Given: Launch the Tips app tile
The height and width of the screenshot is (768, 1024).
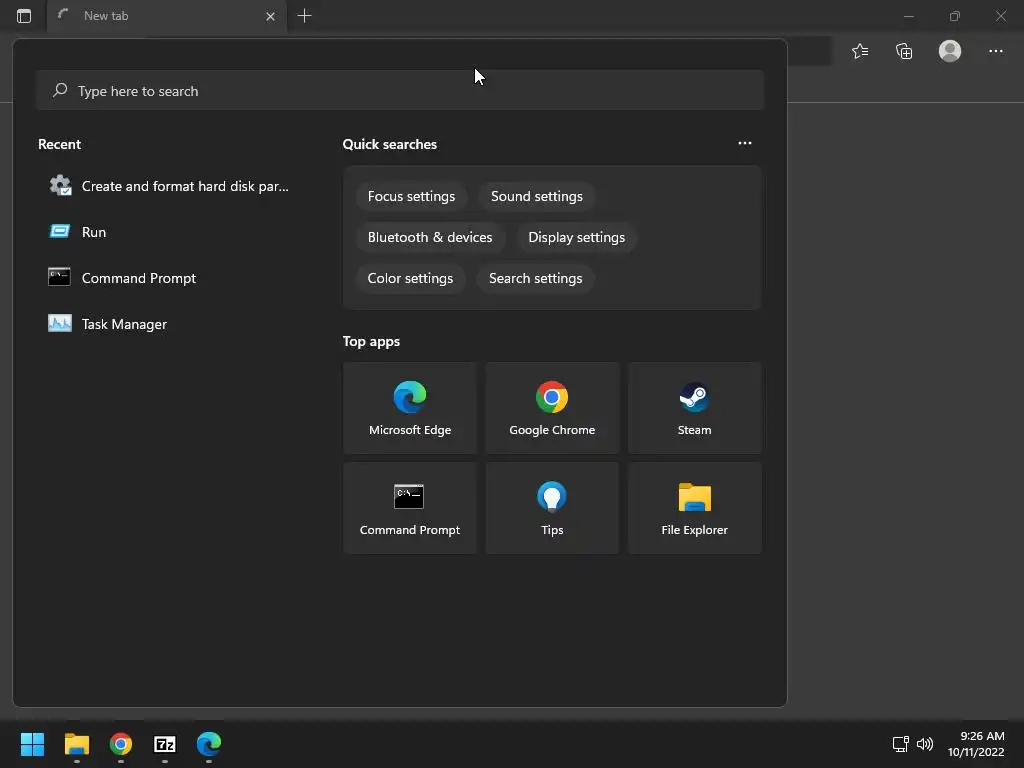Looking at the screenshot, I should click(x=552, y=508).
